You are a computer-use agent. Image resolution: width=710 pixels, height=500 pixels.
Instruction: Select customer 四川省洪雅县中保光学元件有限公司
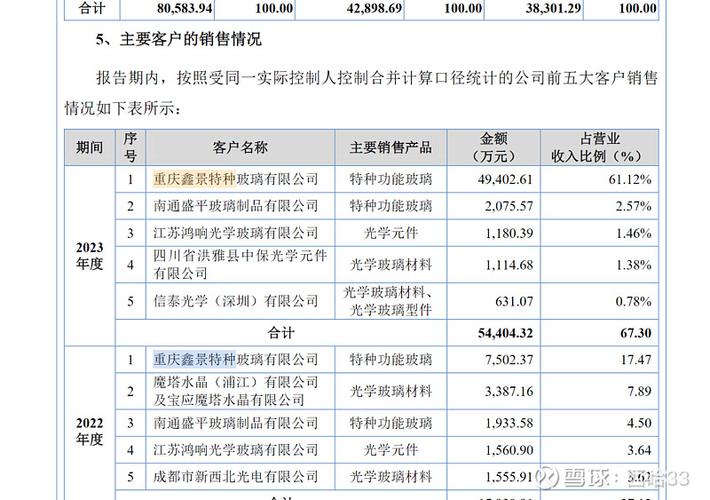(240, 264)
